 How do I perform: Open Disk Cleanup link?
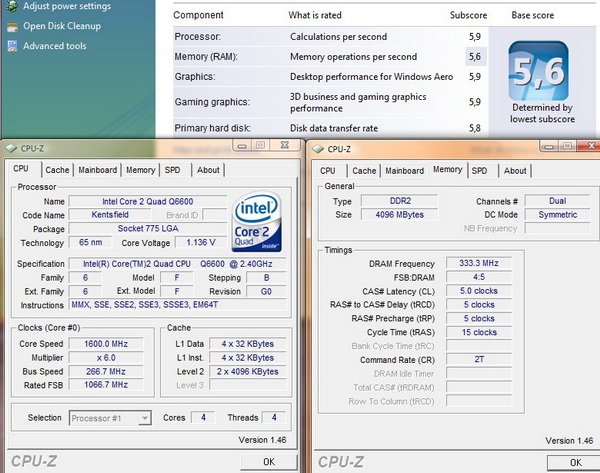click(62, 26)
